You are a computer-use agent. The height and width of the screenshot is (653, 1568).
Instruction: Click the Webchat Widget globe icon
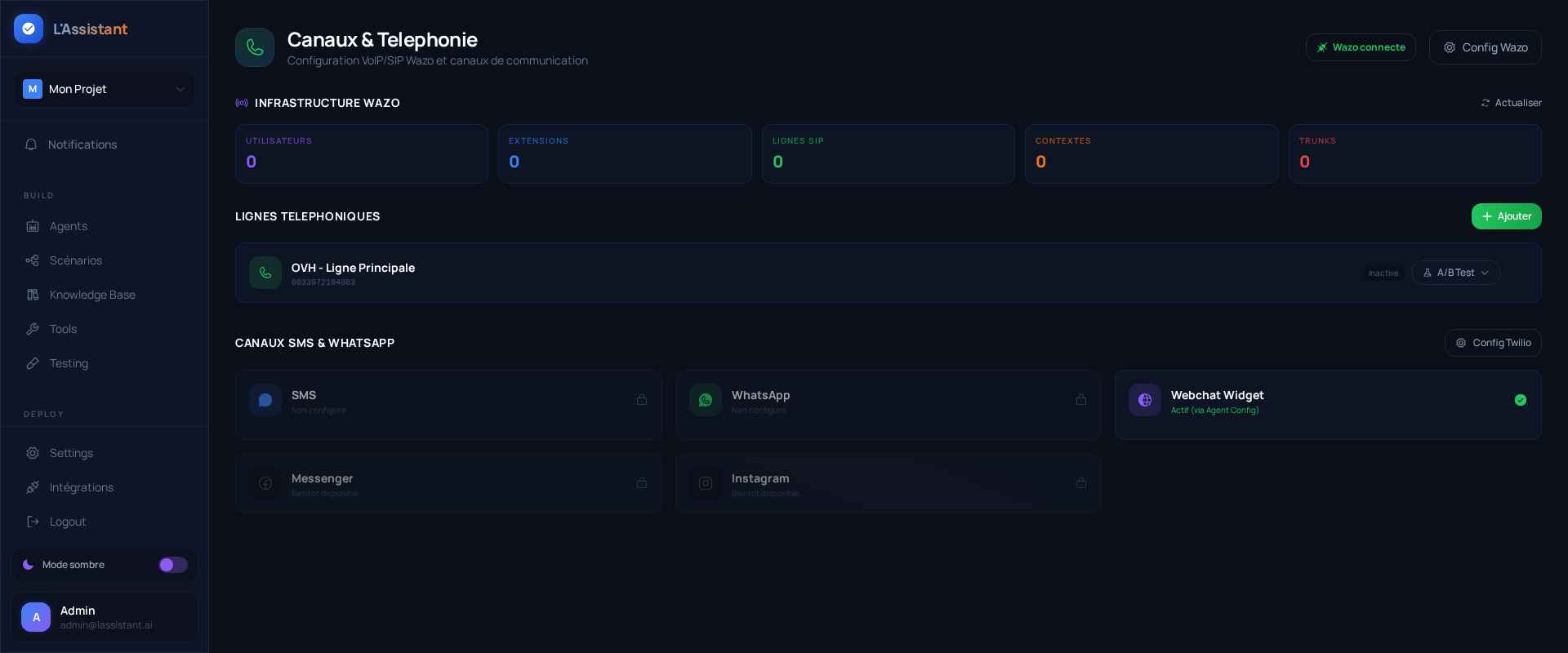[1145, 400]
